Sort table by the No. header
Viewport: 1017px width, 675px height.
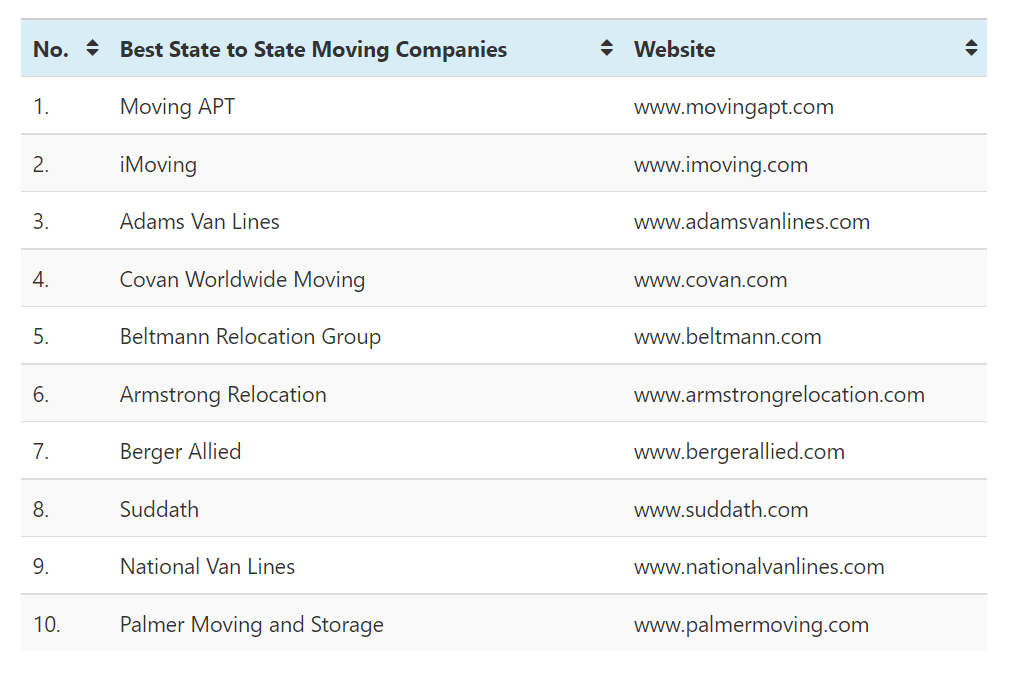pos(51,49)
